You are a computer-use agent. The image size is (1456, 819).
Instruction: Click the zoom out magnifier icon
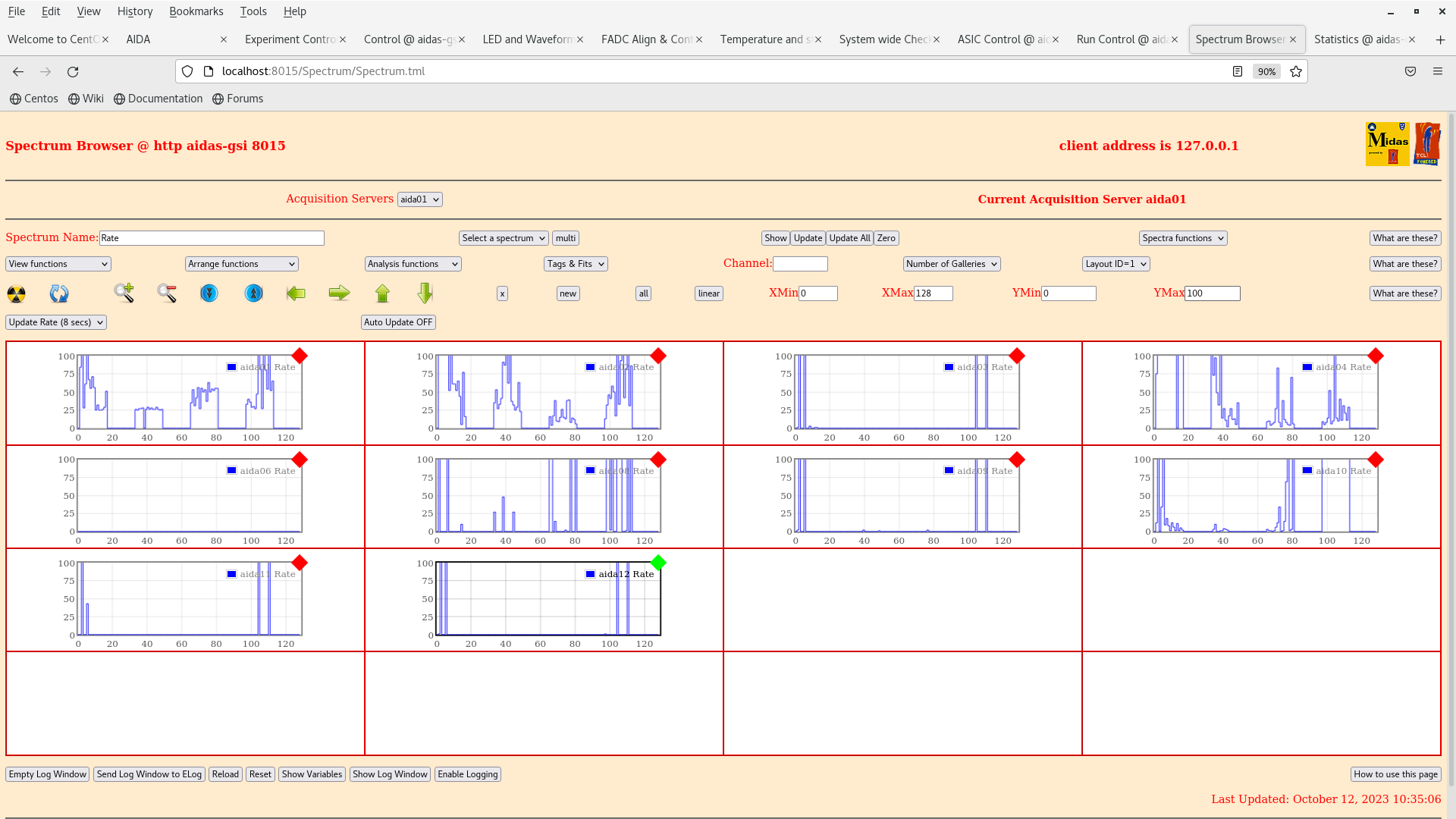point(167,293)
